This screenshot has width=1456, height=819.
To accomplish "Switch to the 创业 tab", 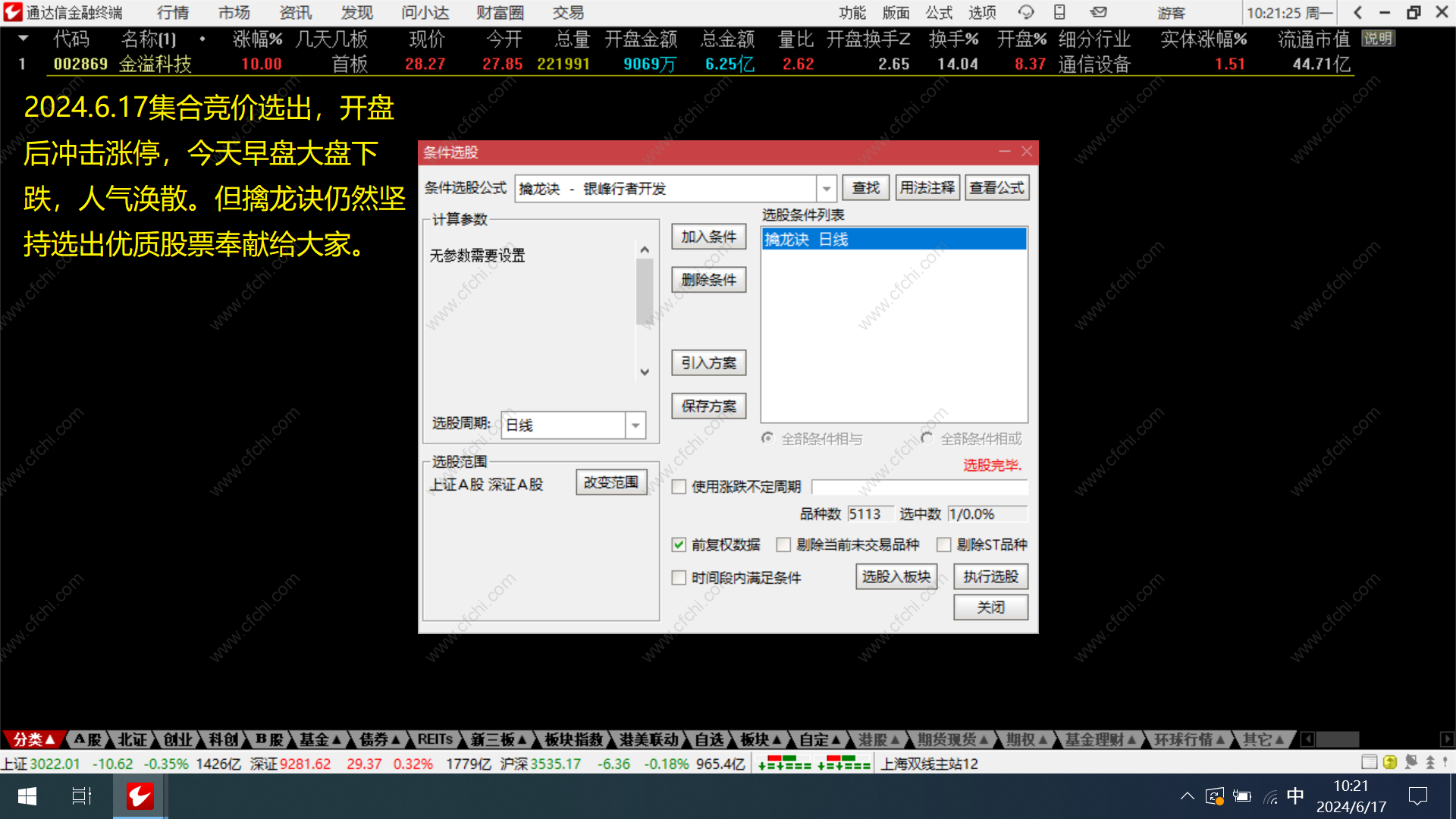I will click(177, 739).
